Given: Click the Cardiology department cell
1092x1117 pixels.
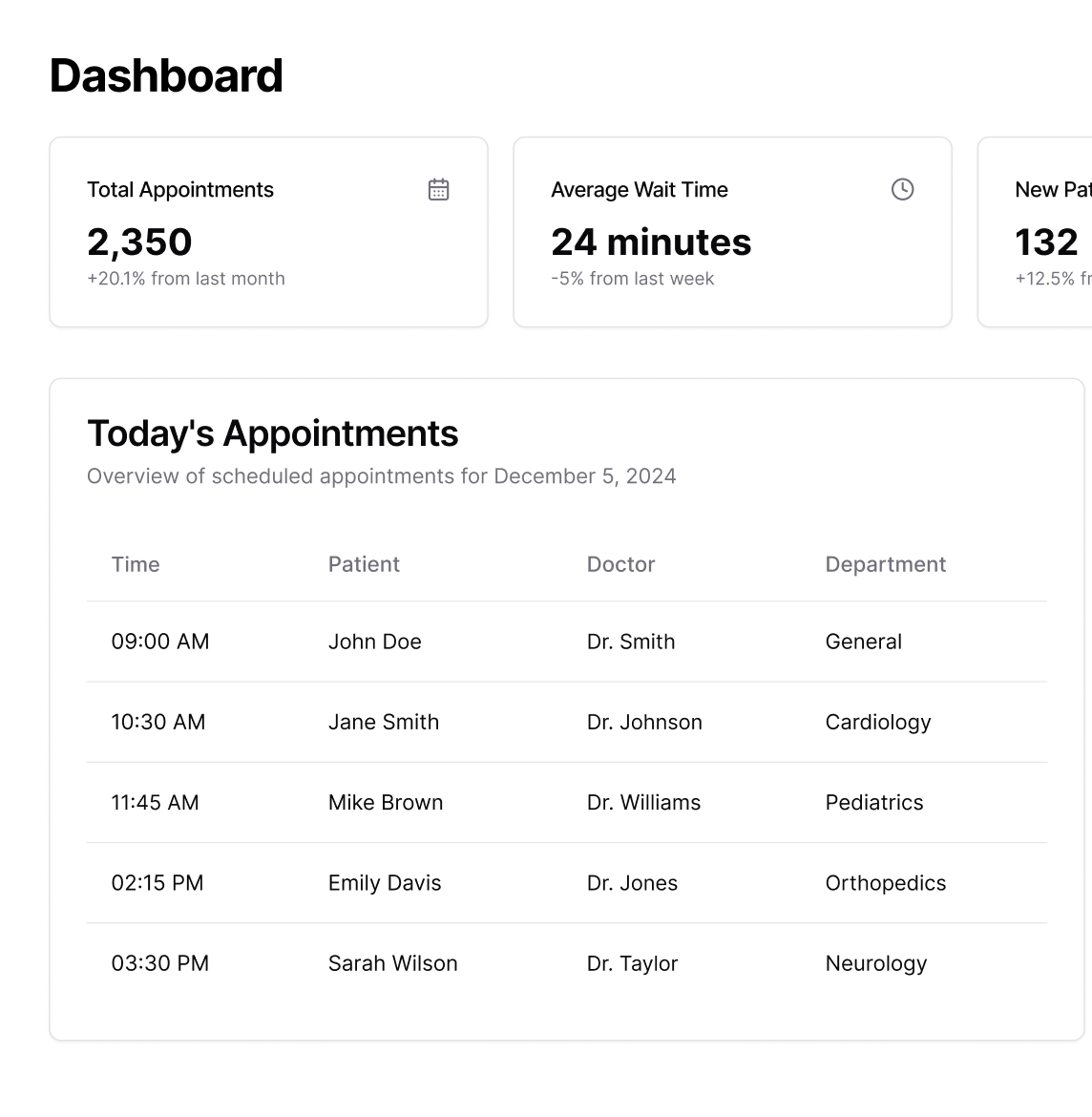Looking at the screenshot, I should pyautogui.click(x=877, y=722).
